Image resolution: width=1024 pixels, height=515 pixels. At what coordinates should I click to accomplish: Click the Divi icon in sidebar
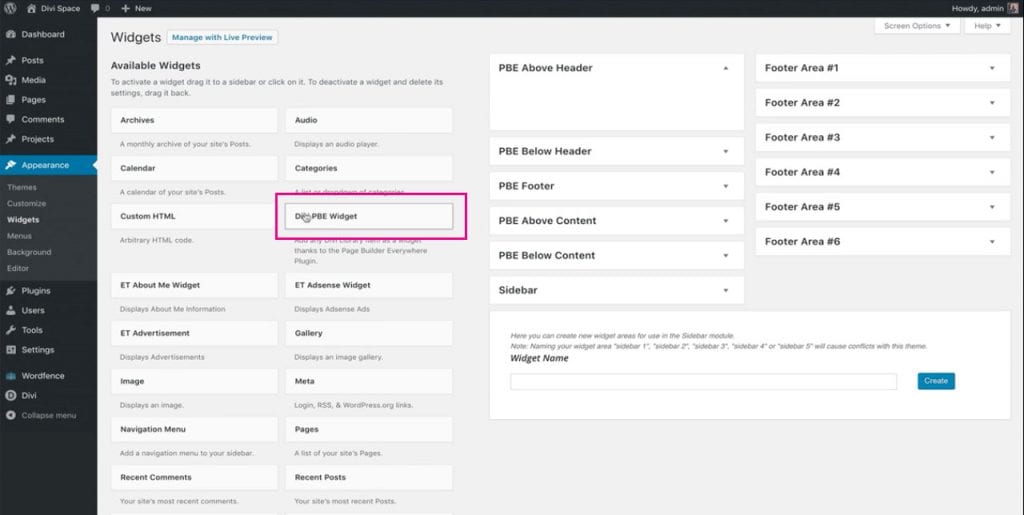coord(11,395)
